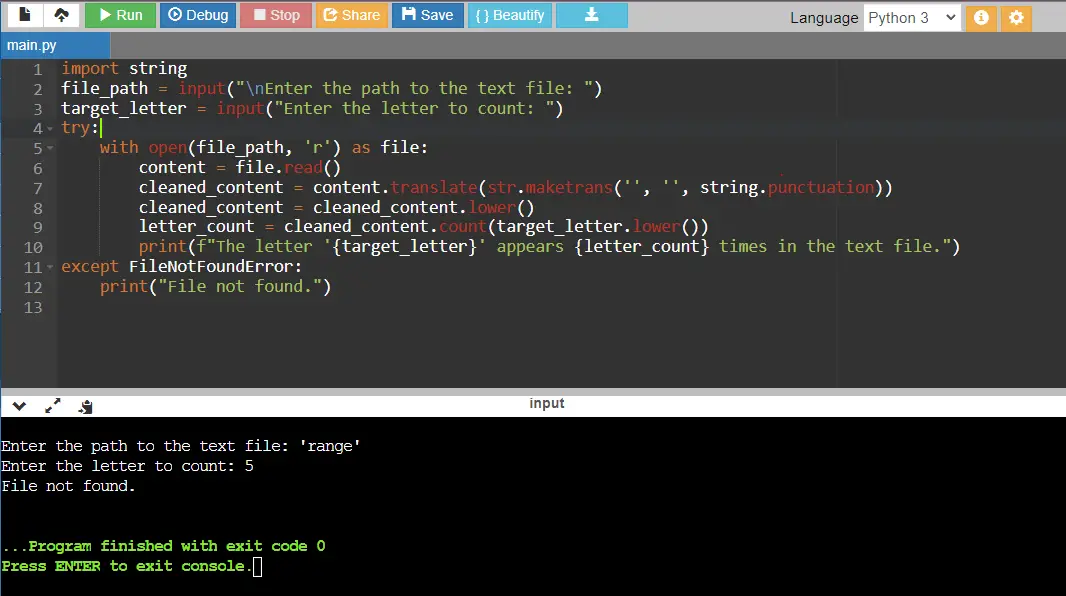
Task: Click the "'range'" path entry in console
Action: [x=330, y=446]
